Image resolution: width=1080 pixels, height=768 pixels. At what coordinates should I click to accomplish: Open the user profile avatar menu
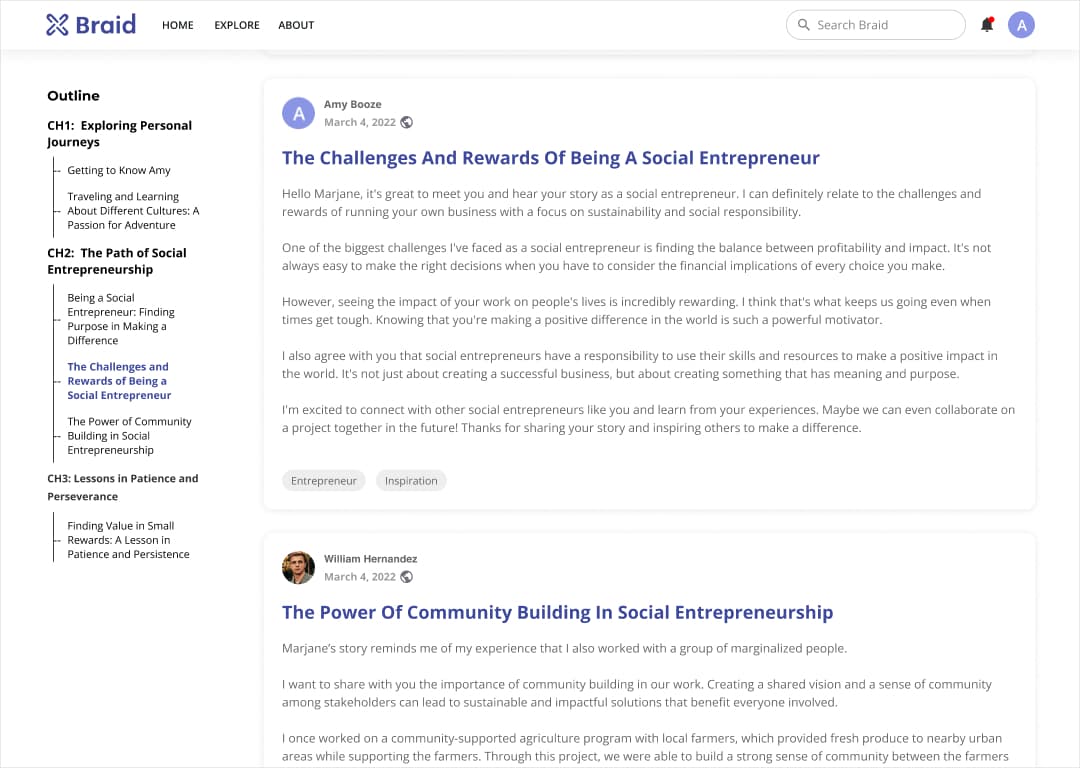pos(1021,25)
